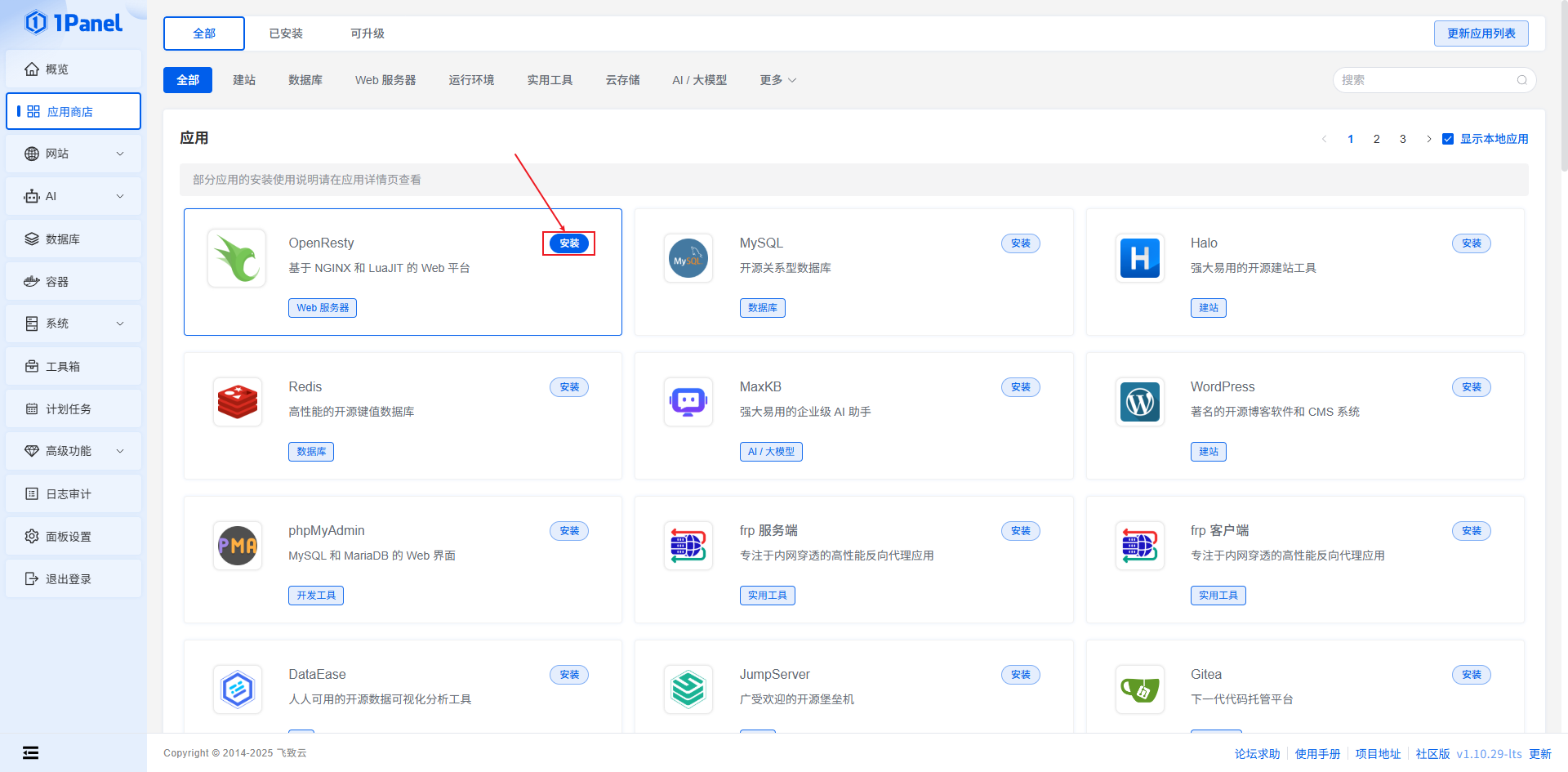Open the MaxKB app logo
Image resolution: width=1568 pixels, height=772 pixels.
(688, 402)
